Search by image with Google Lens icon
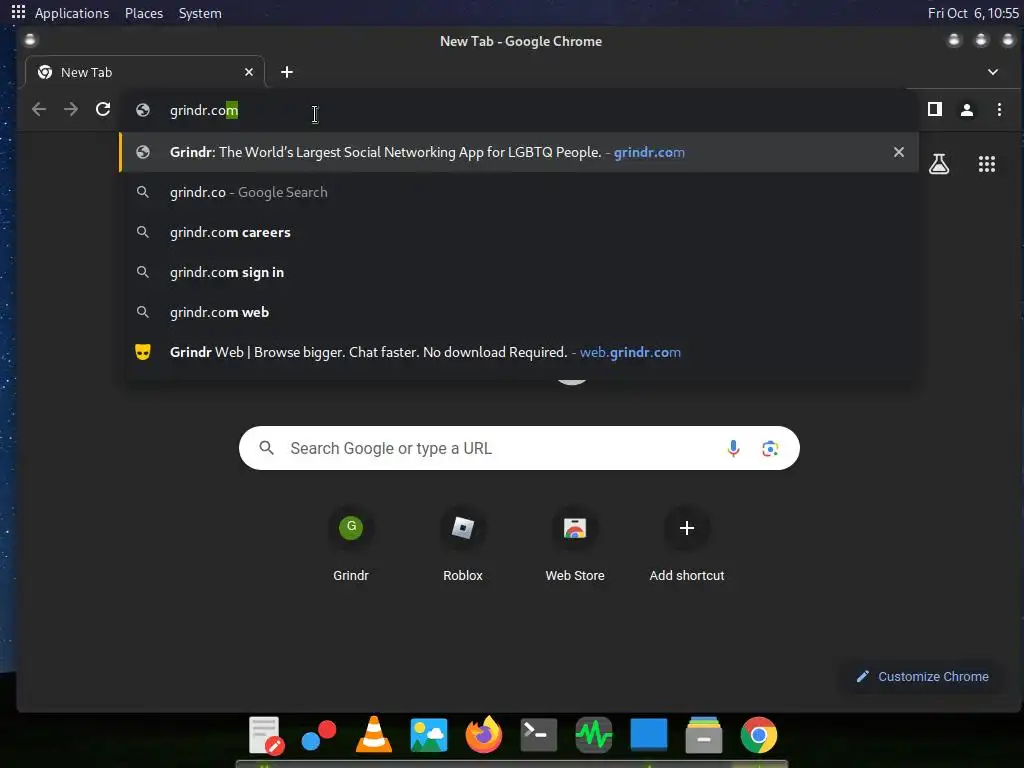1024x768 pixels. pos(770,448)
